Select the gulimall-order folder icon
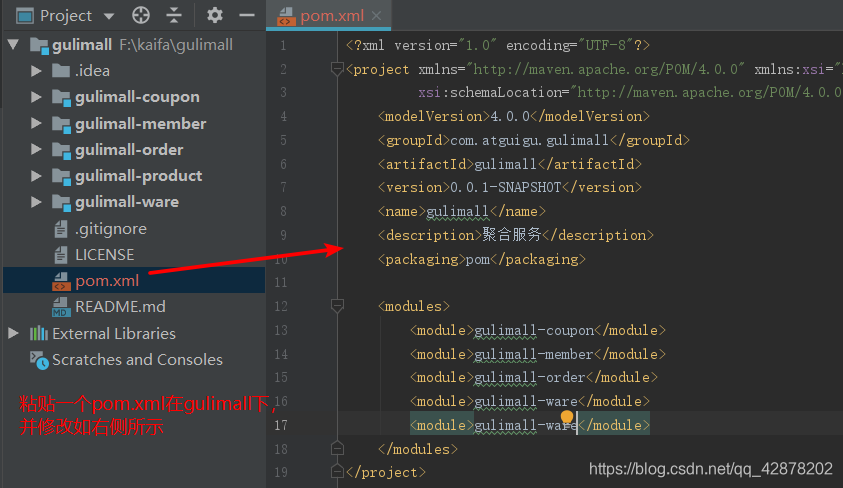843x488 pixels. 61,150
